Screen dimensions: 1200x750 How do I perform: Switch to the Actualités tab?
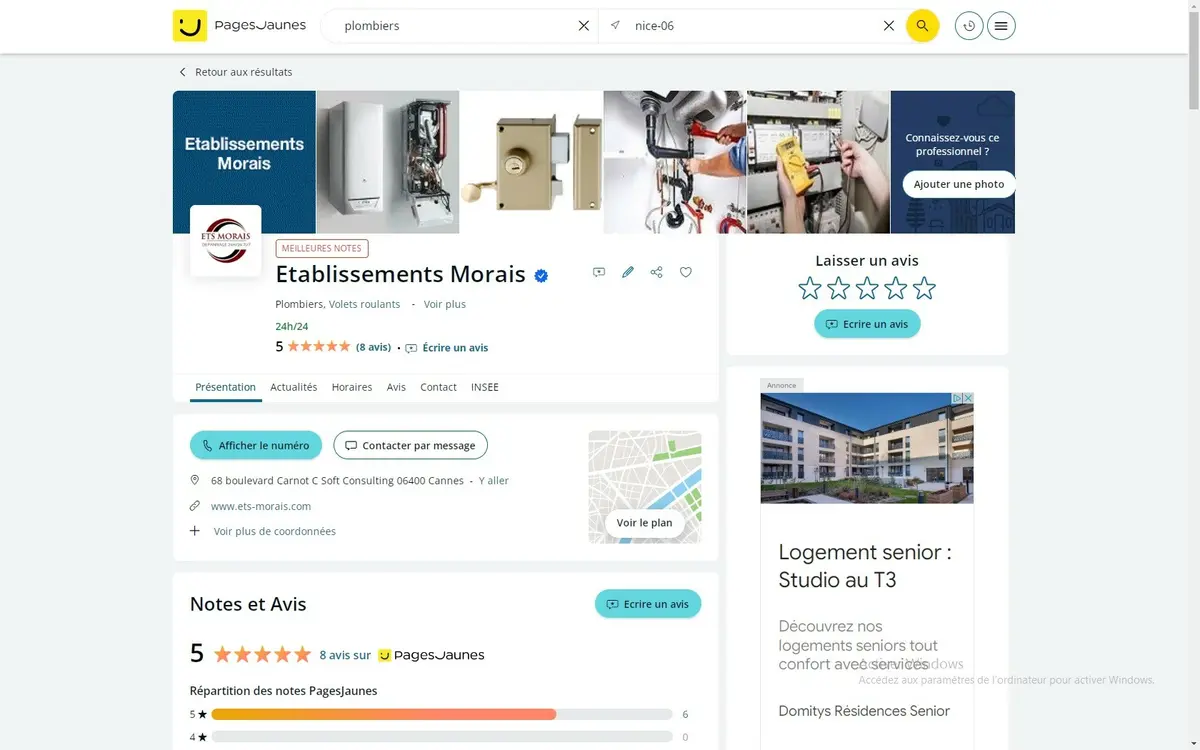pos(294,387)
